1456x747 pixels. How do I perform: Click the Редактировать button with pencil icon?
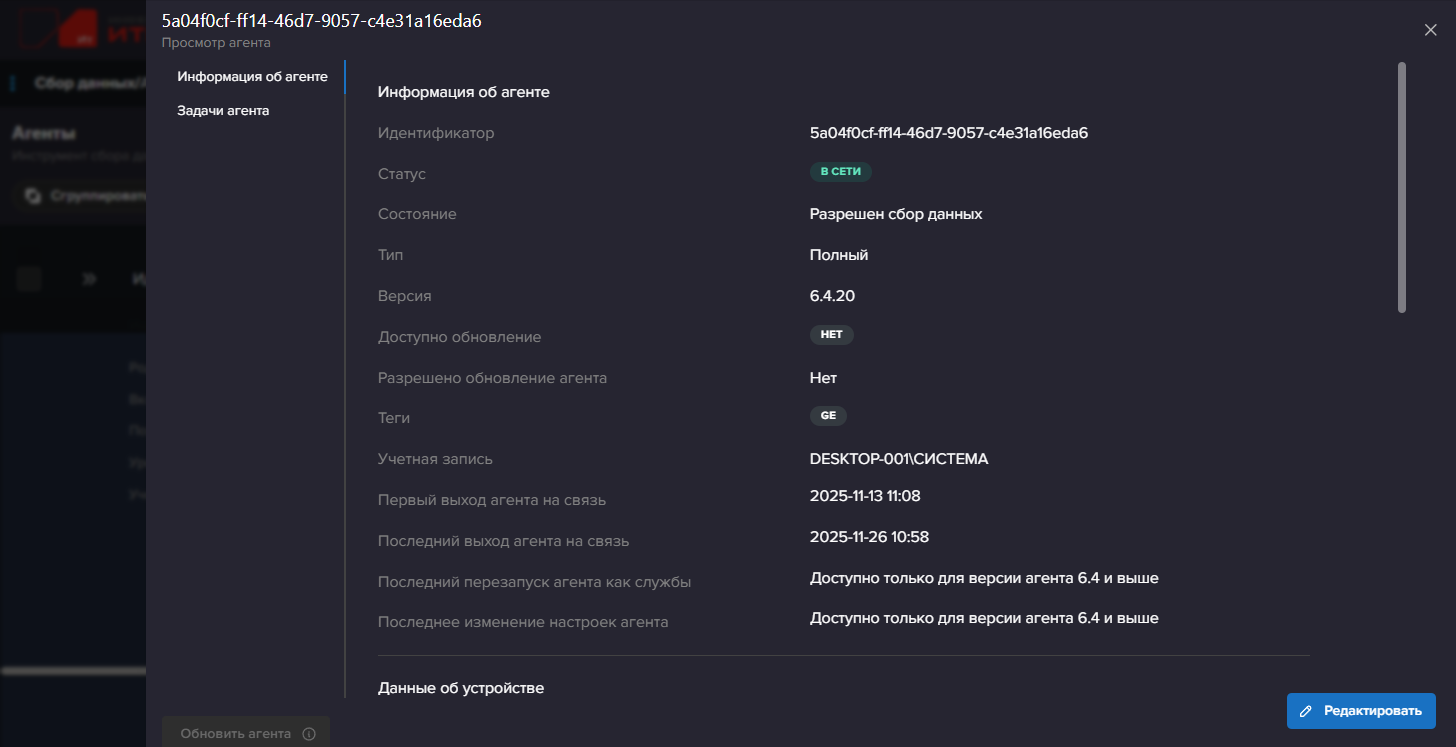point(1361,711)
